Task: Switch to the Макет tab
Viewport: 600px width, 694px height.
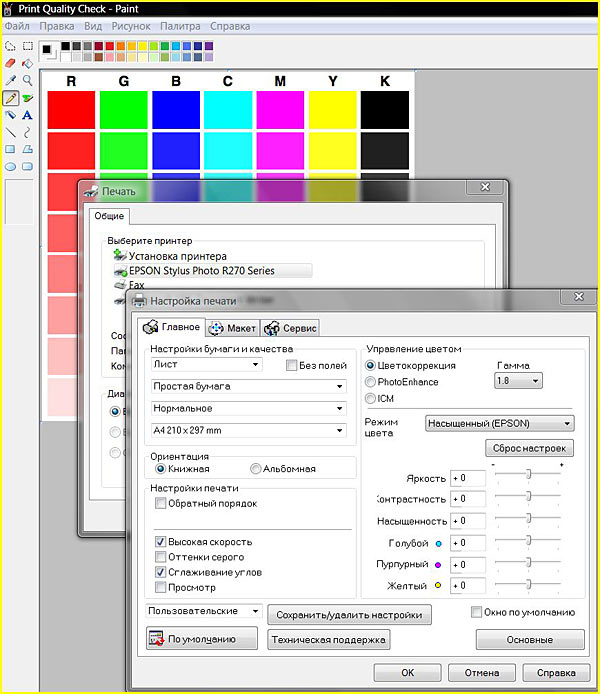Action: 233,328
